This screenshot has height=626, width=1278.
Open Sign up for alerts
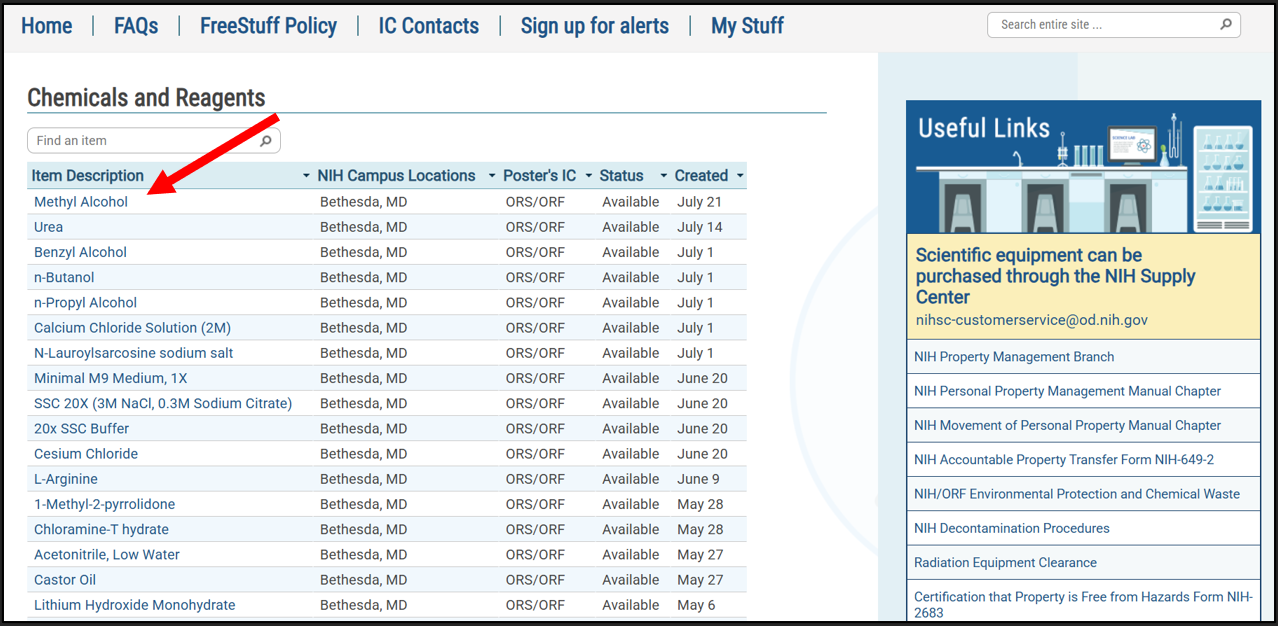coord(594,26)
